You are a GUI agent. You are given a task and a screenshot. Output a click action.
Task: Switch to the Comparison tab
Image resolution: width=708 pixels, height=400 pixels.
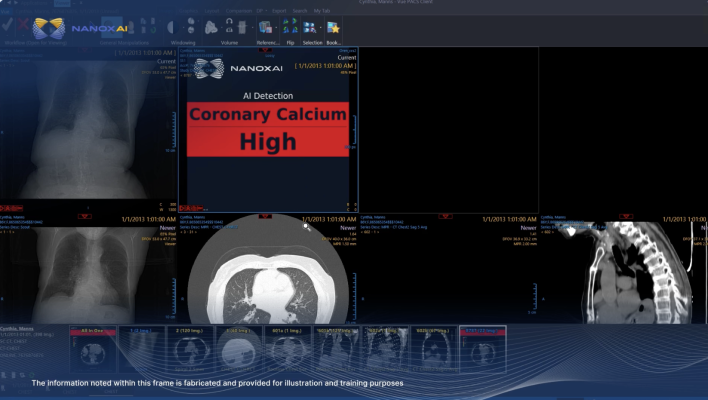click(x=238, y=11)
